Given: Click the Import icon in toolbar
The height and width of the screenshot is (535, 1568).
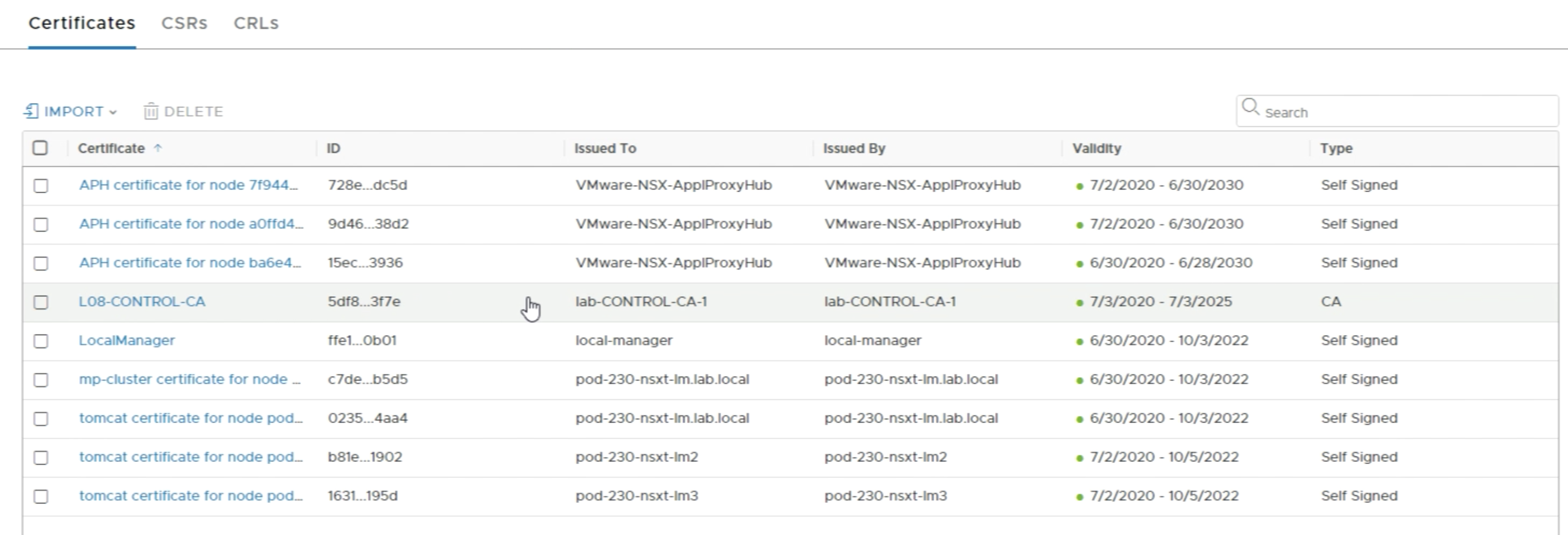Looking at the screenshot, I should tap(31, 111).
